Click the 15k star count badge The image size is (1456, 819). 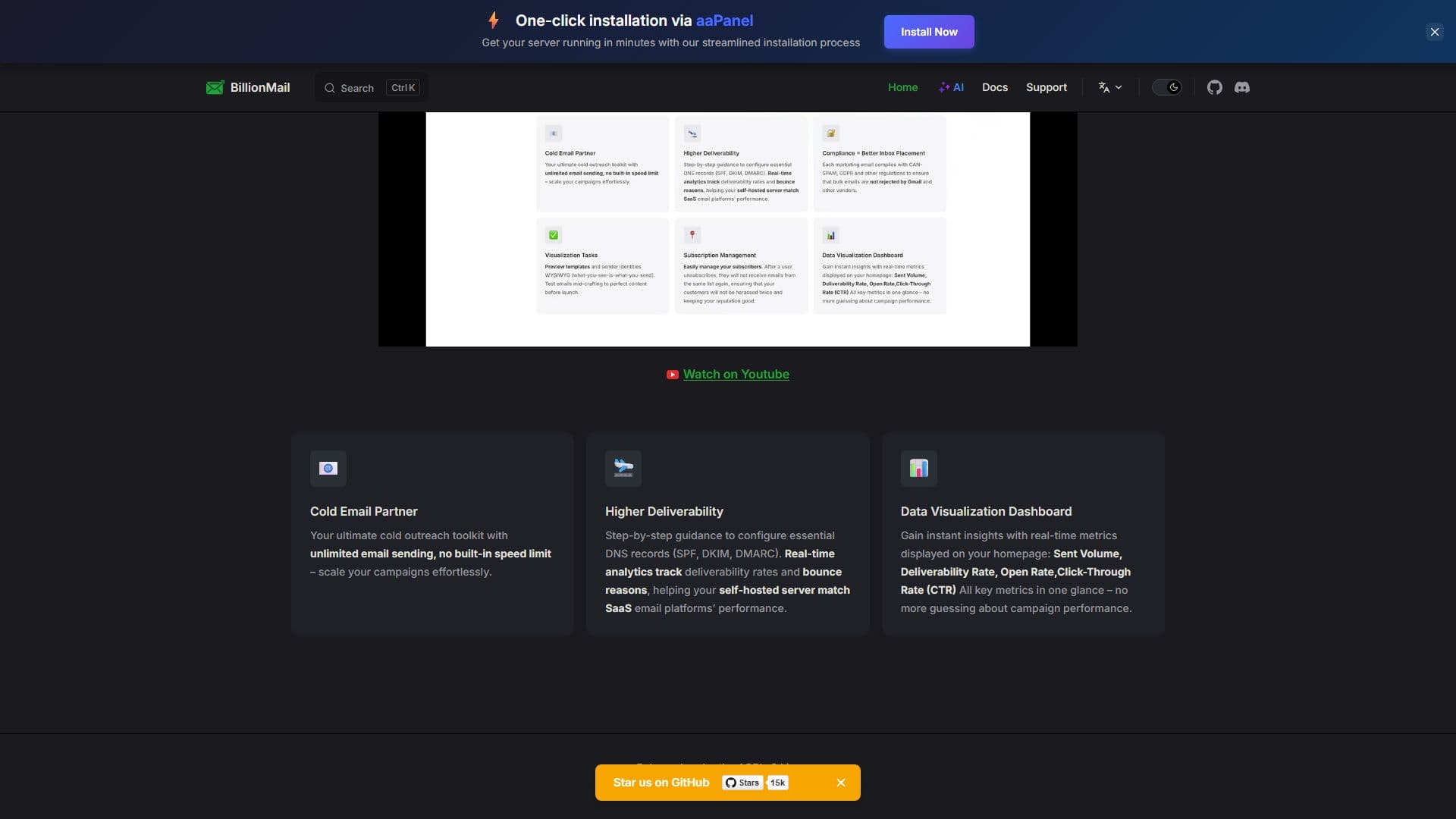point(778,783)
